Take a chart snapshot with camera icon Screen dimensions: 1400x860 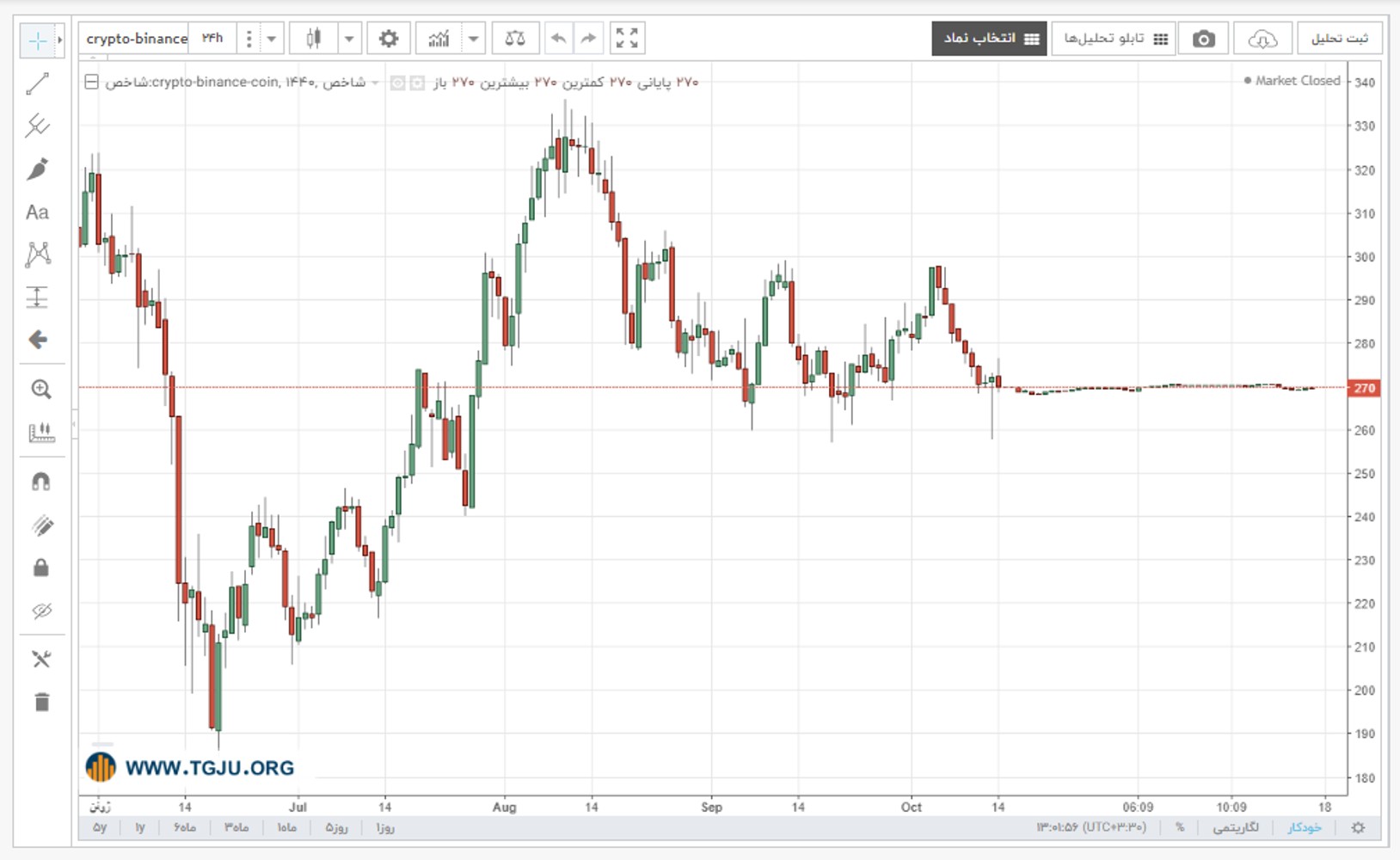tap(1204, 39)
